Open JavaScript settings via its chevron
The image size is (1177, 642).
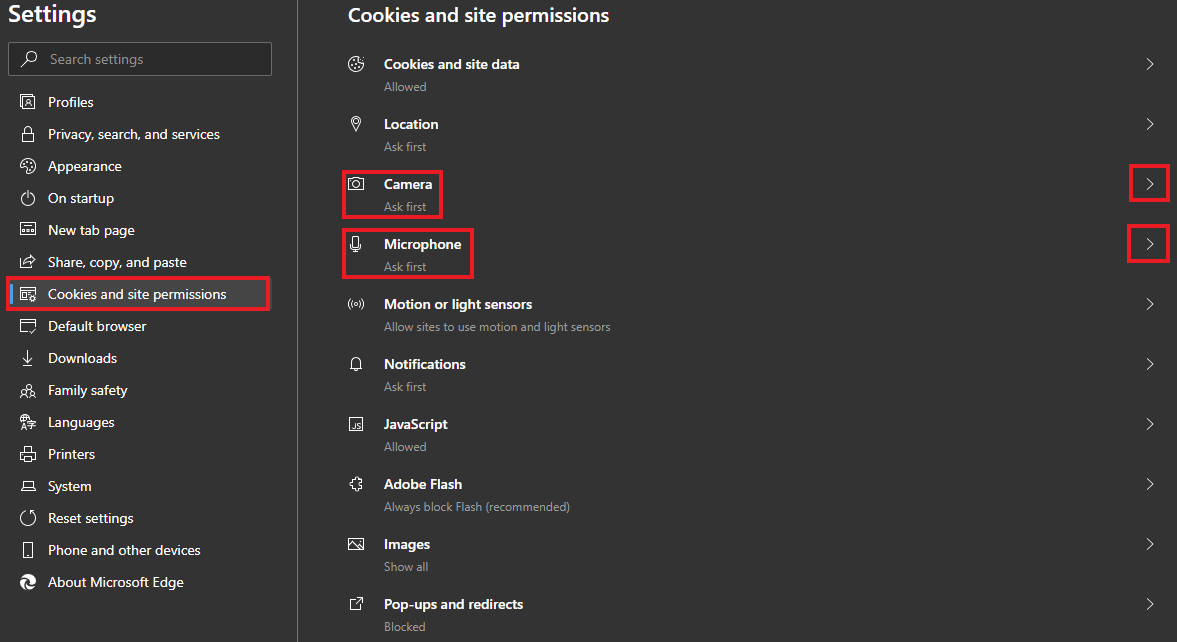point(1149,424)
